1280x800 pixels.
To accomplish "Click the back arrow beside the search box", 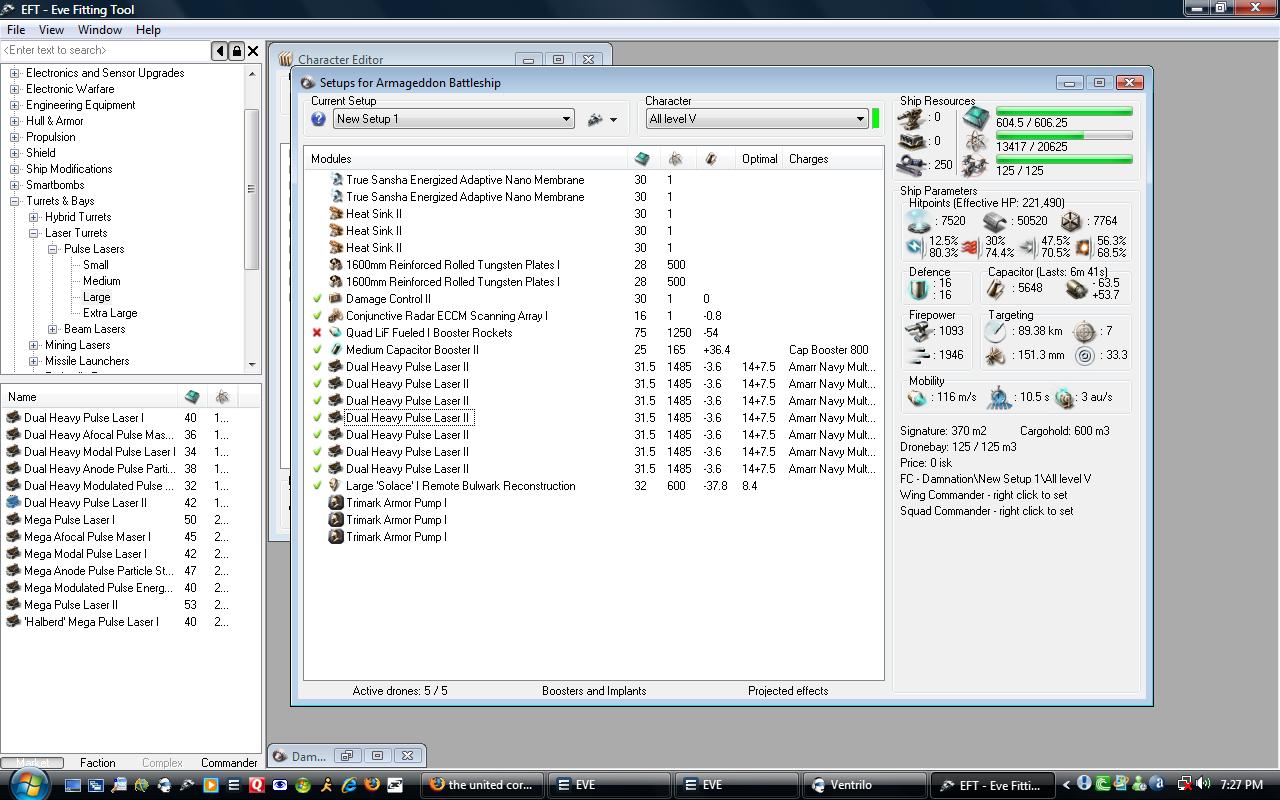I will click(220, 51).
